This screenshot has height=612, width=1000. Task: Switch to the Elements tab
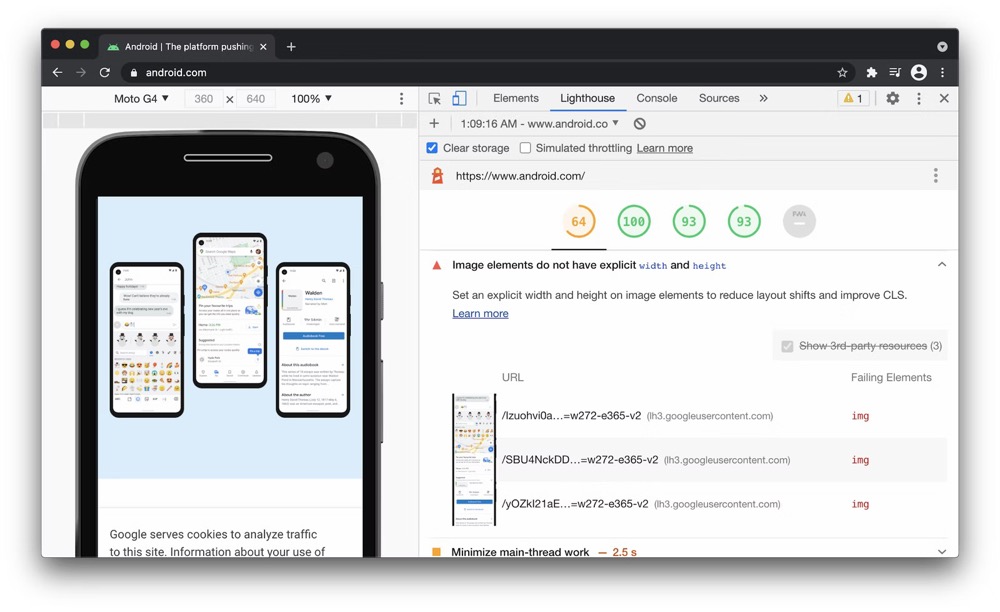(x=515, y=98)
